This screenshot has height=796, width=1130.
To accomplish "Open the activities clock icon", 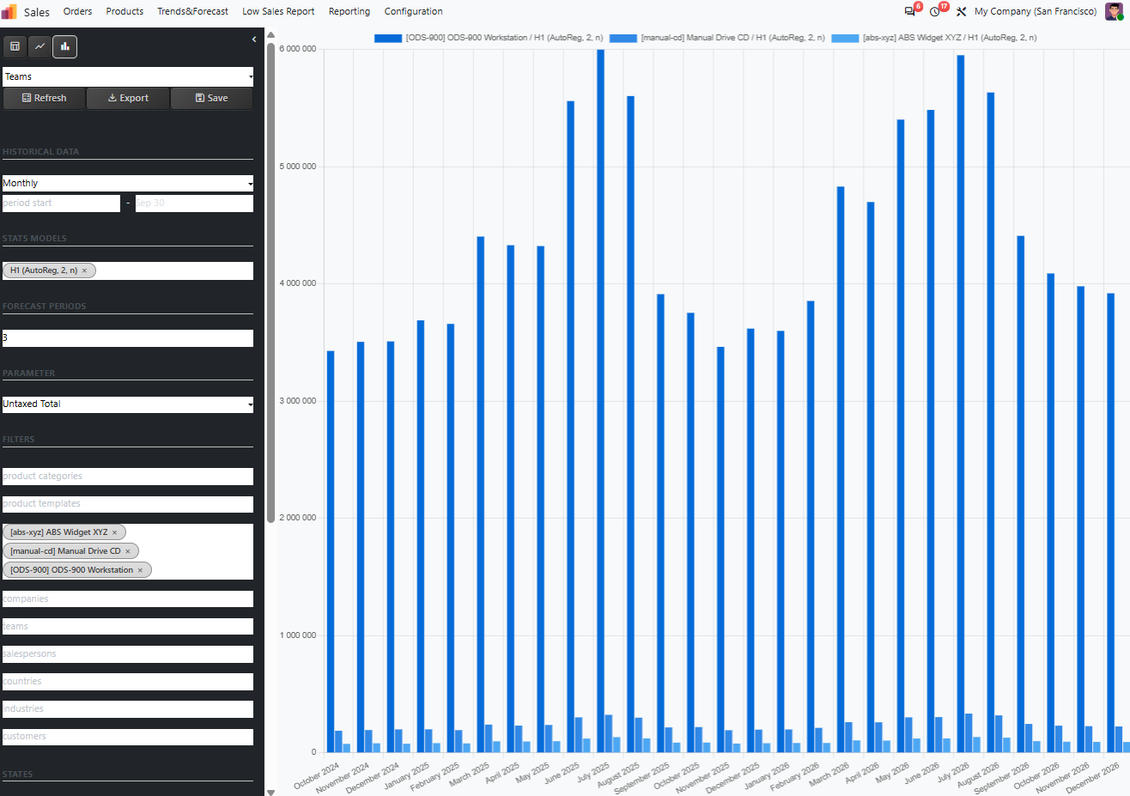I will coord(935,12).
